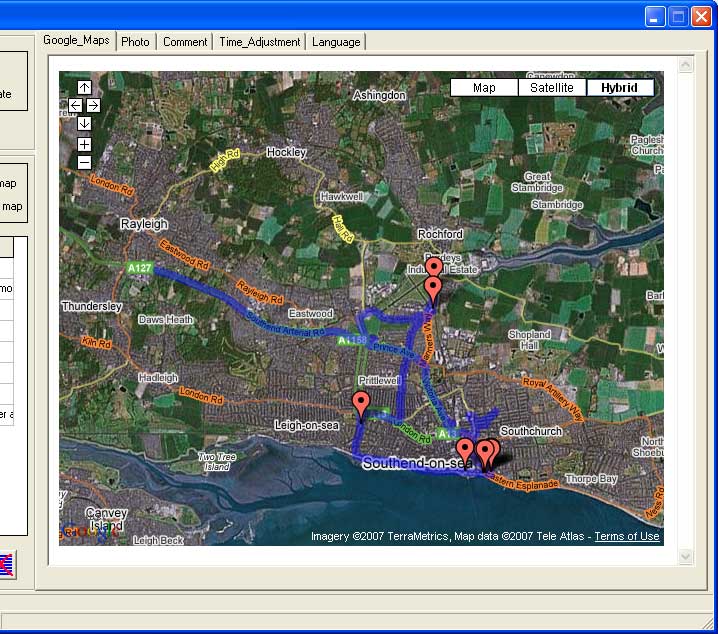Close the application window
This screenshot has height=634, width=718.
pyautogui.click(x=702, y=17)
